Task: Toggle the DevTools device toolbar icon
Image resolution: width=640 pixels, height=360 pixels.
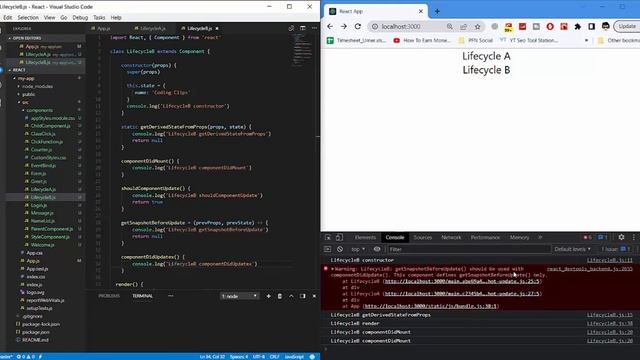Action: pos(339,238)
